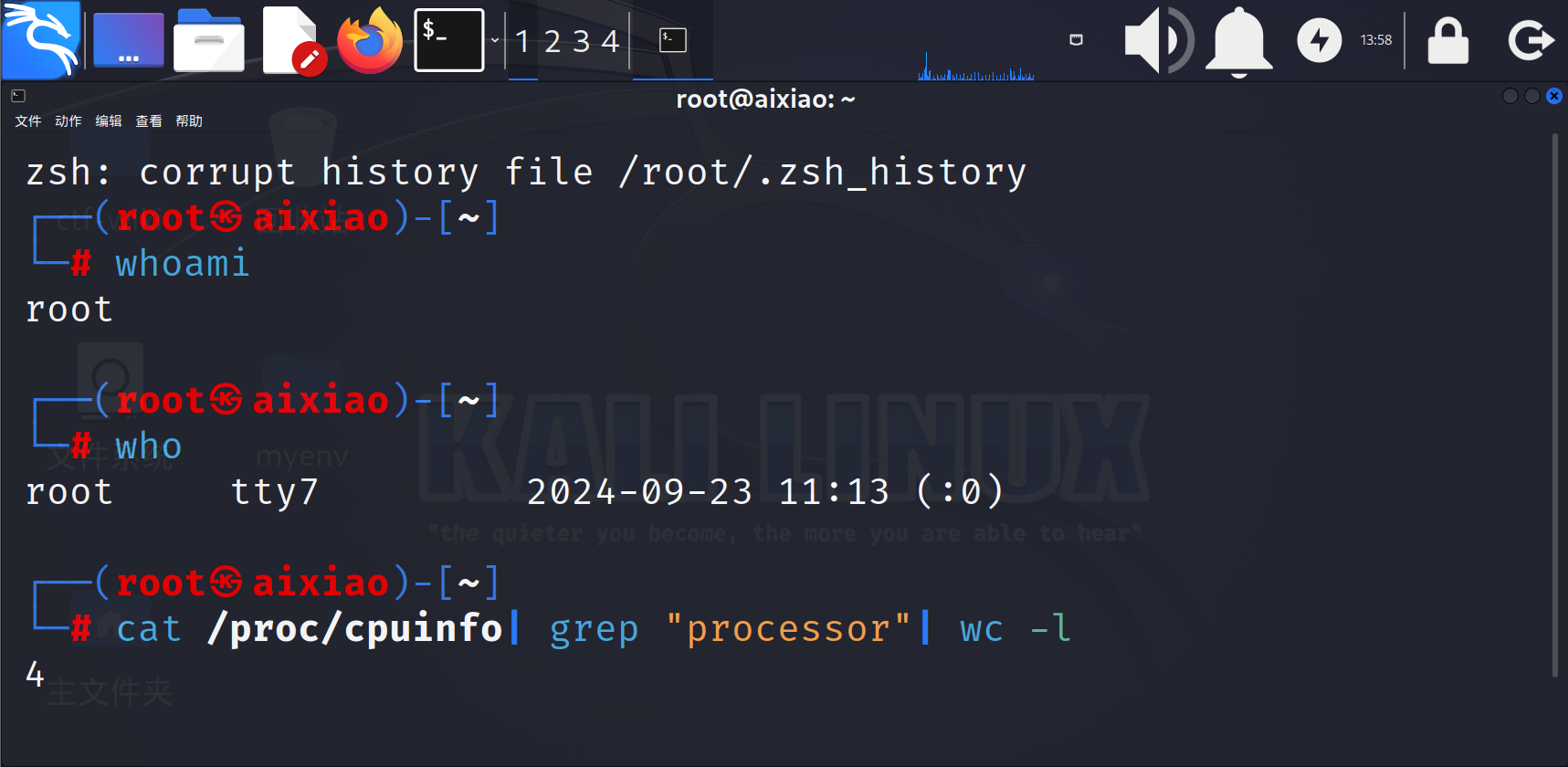1568x767 pixels.
Task: Click the terminal vertical scrollbar
Action: [x=1555, y=405]
